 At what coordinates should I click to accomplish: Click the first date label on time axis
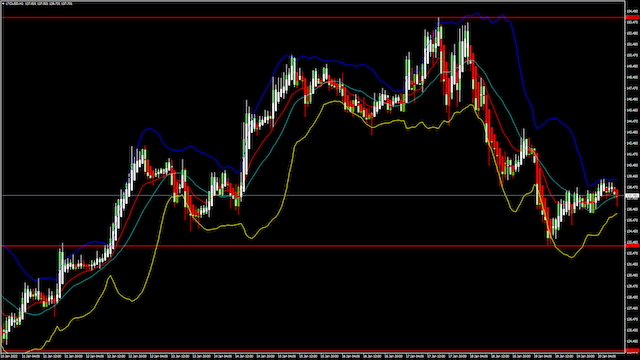tap(8, 356)
